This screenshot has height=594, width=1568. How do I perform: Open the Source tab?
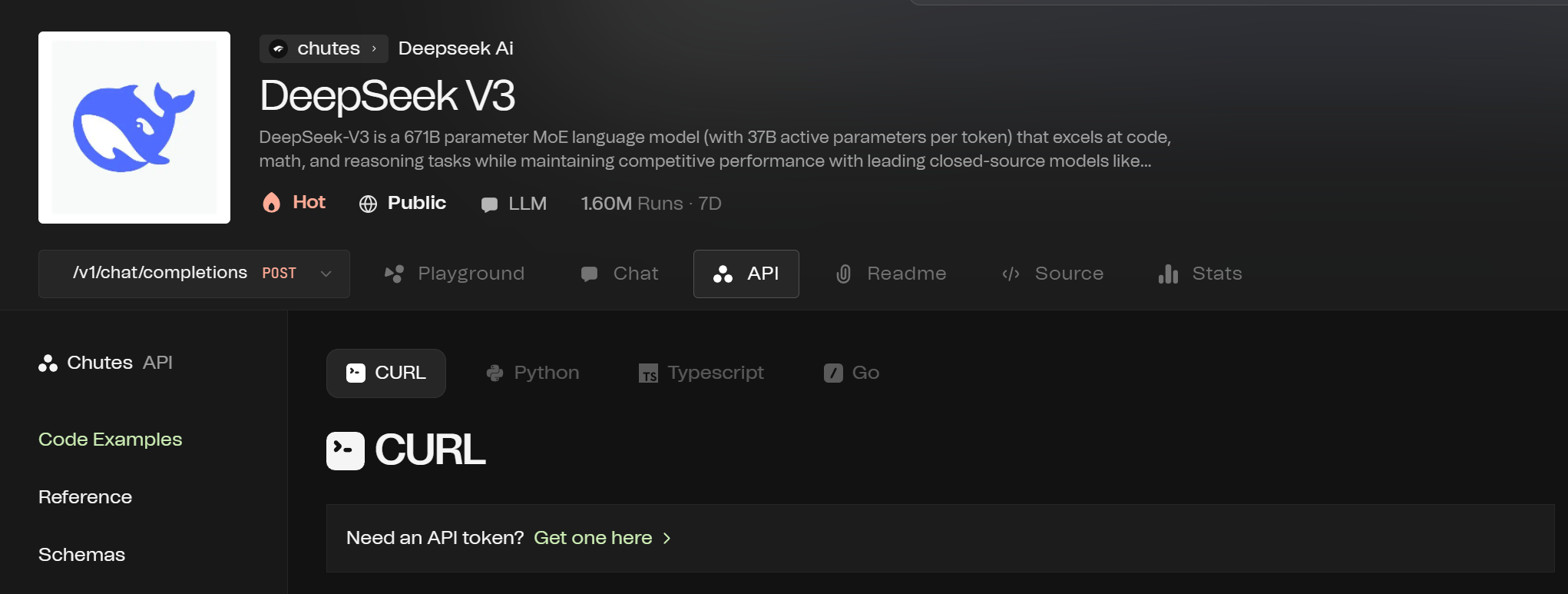point(1053,274)
